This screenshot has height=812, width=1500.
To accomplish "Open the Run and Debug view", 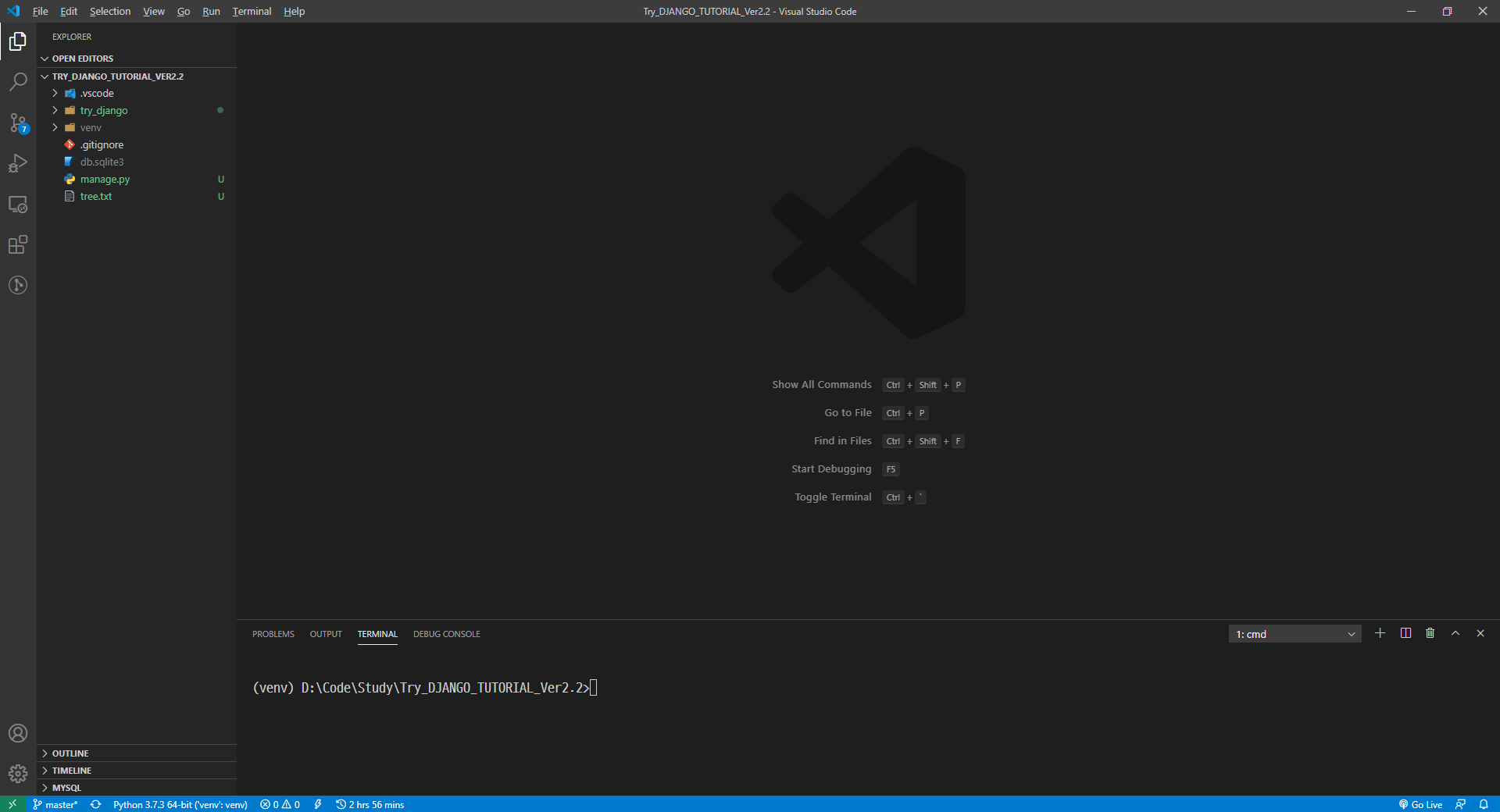I will 18,163.
